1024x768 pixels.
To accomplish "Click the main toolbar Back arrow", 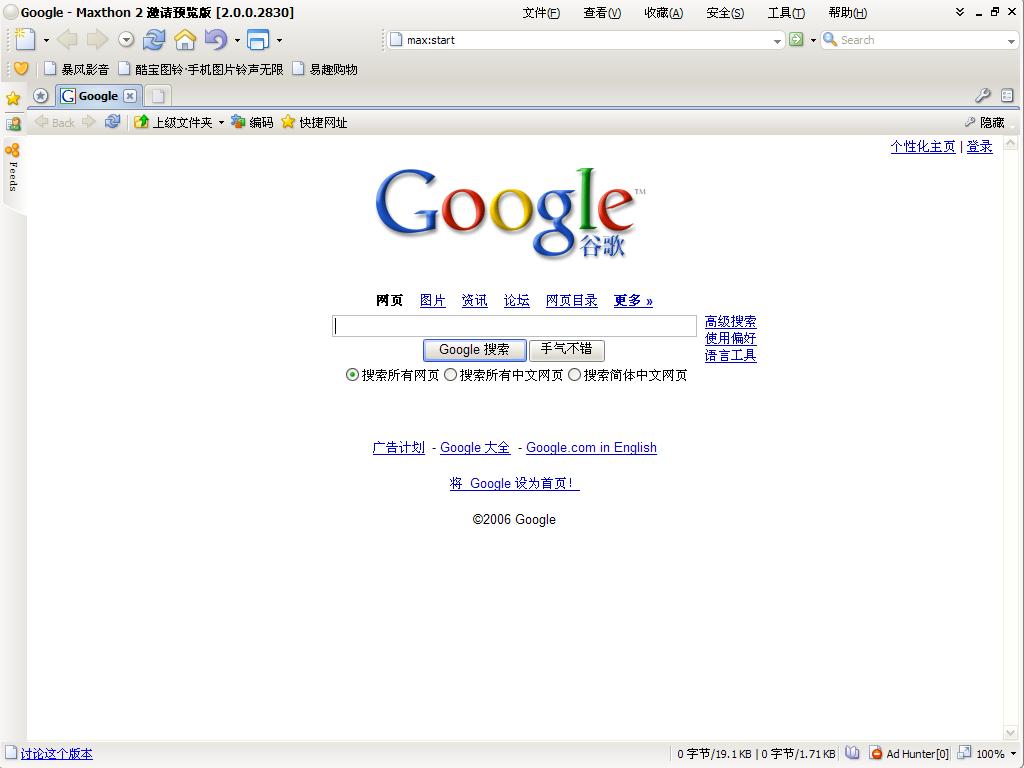I will pos(67,40).
